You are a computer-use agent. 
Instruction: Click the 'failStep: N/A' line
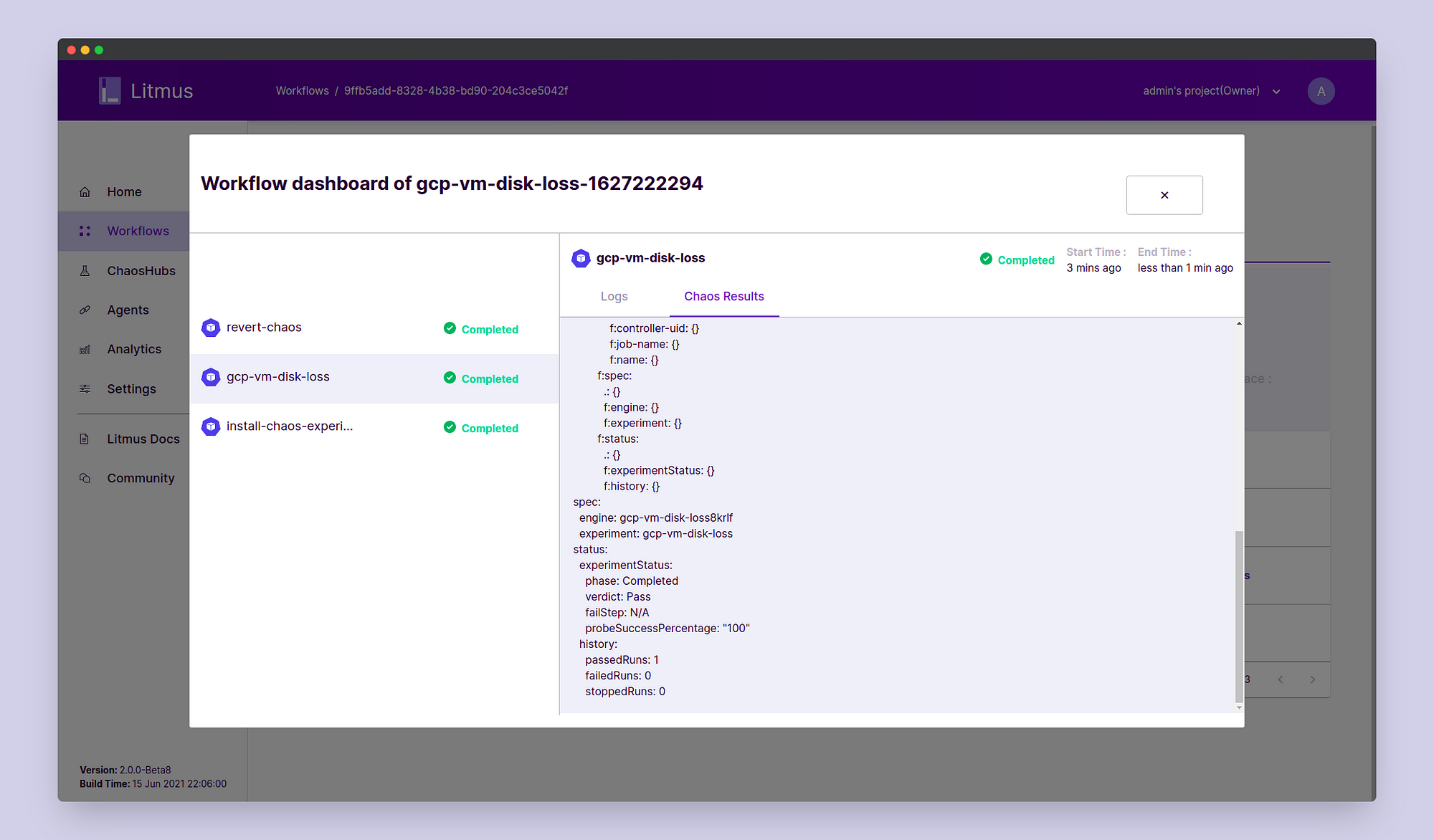(x=617, y=613)
